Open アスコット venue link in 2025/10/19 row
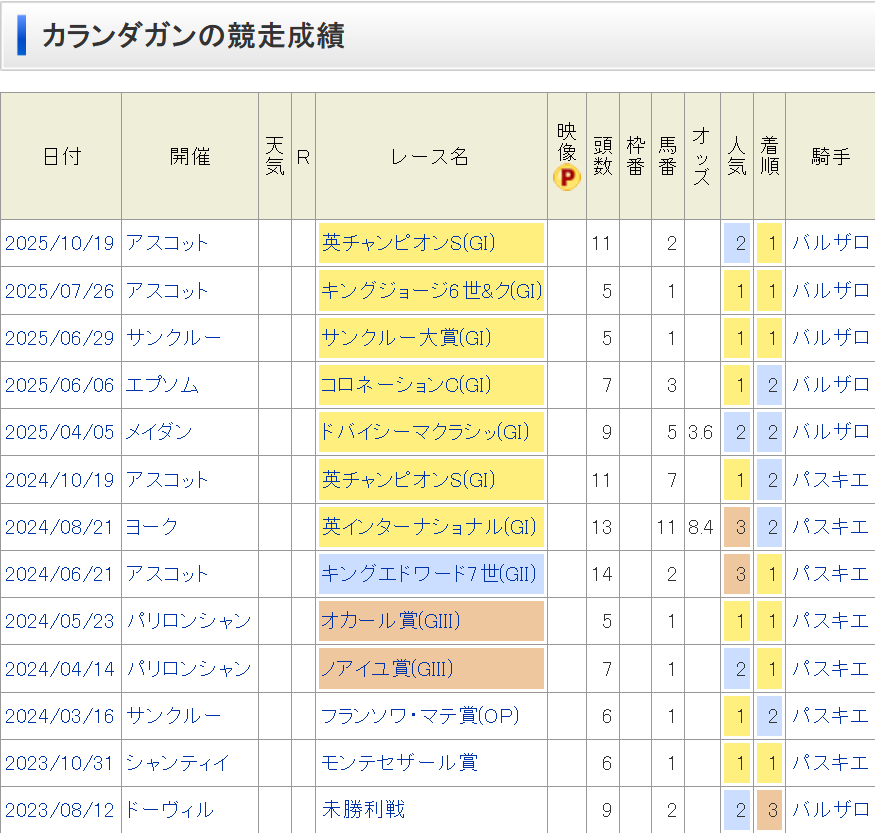875x833 pixels. point(167,243)
